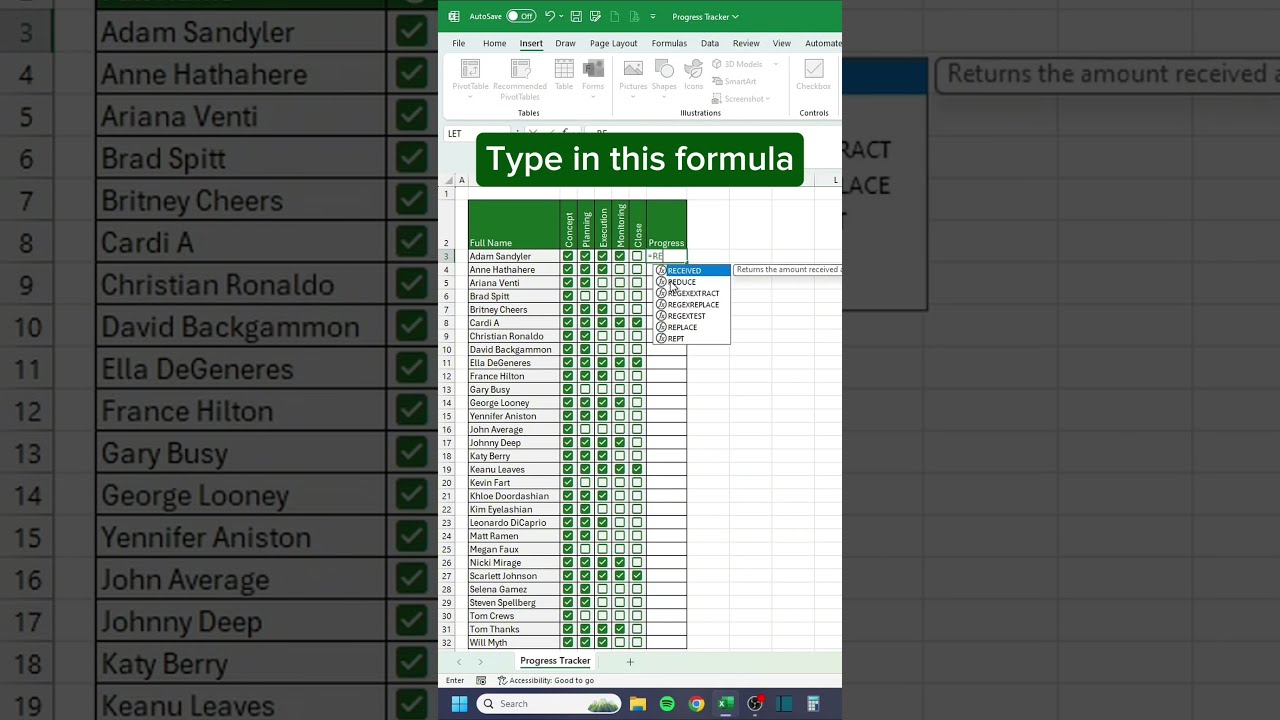
Task: Click the New blank file icon
Action: (x=614, y=16)
